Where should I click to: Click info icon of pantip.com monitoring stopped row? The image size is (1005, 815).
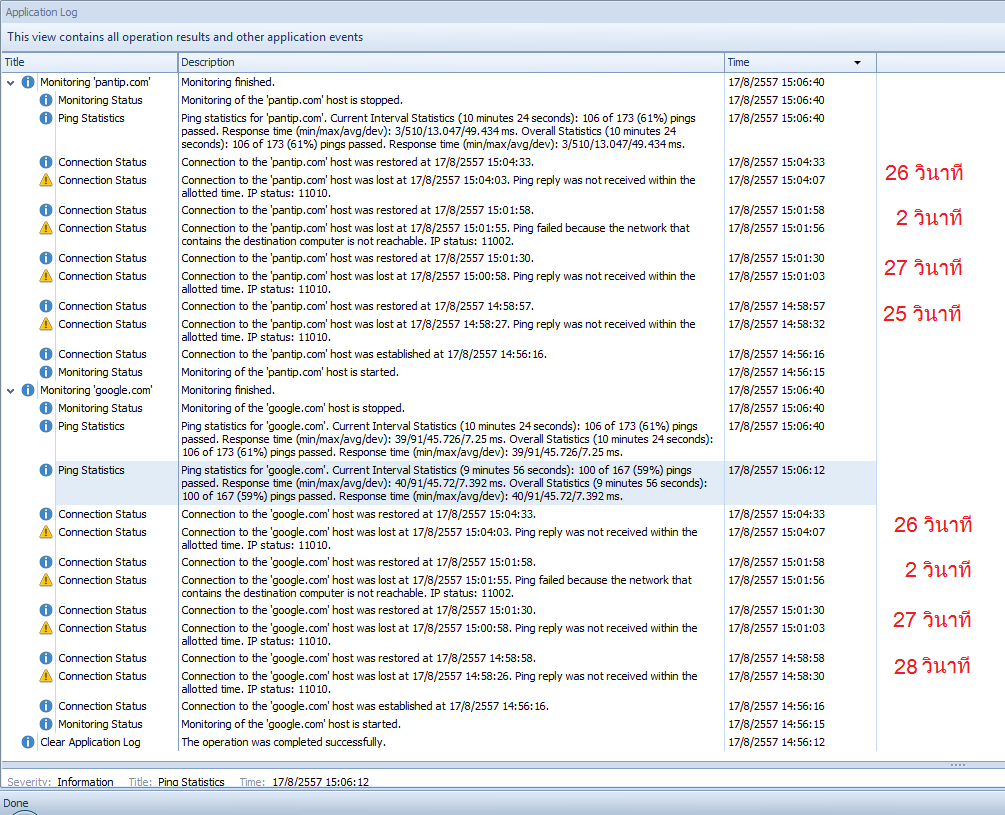(x=46, y=100)
